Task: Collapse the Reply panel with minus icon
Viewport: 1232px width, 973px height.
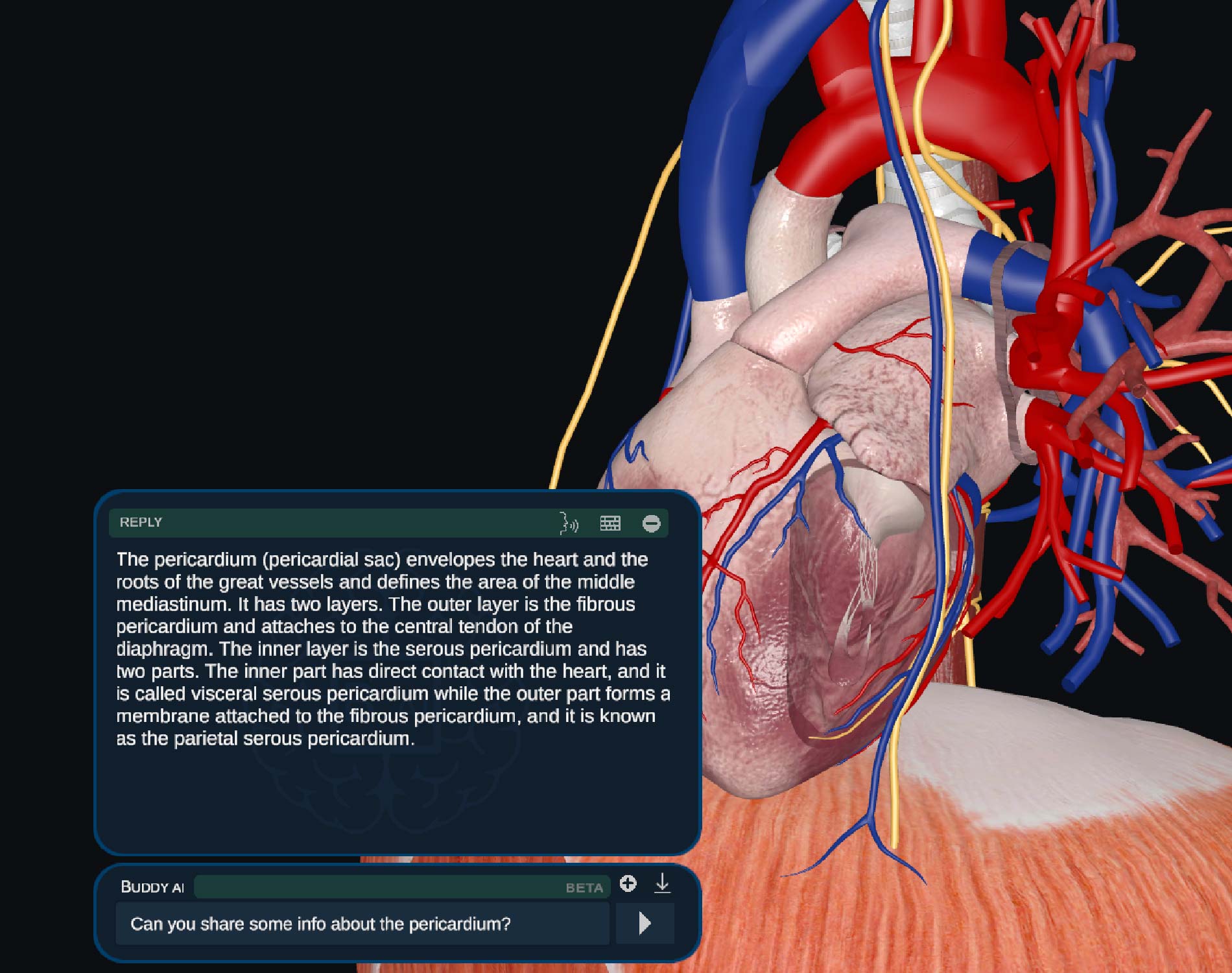Action: point(651,523)
